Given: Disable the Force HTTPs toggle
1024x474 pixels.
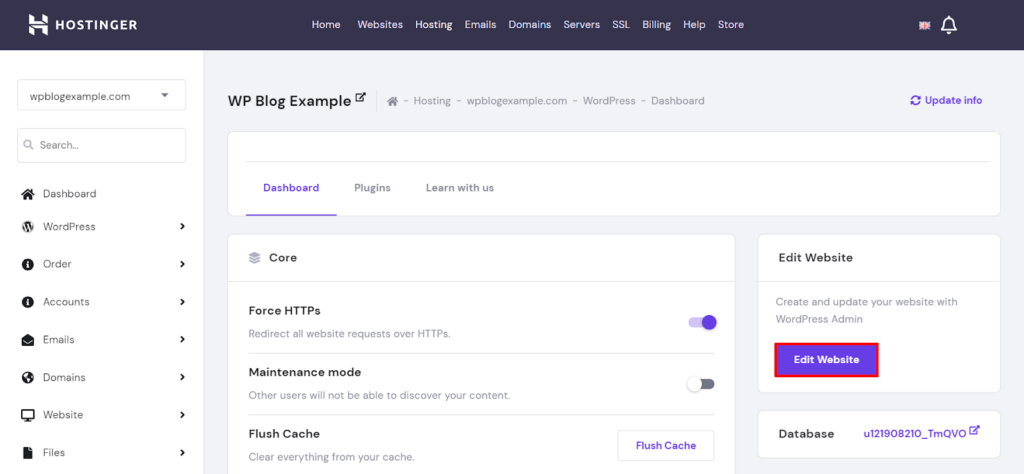Looking at the screenshot, I should 703,322.
